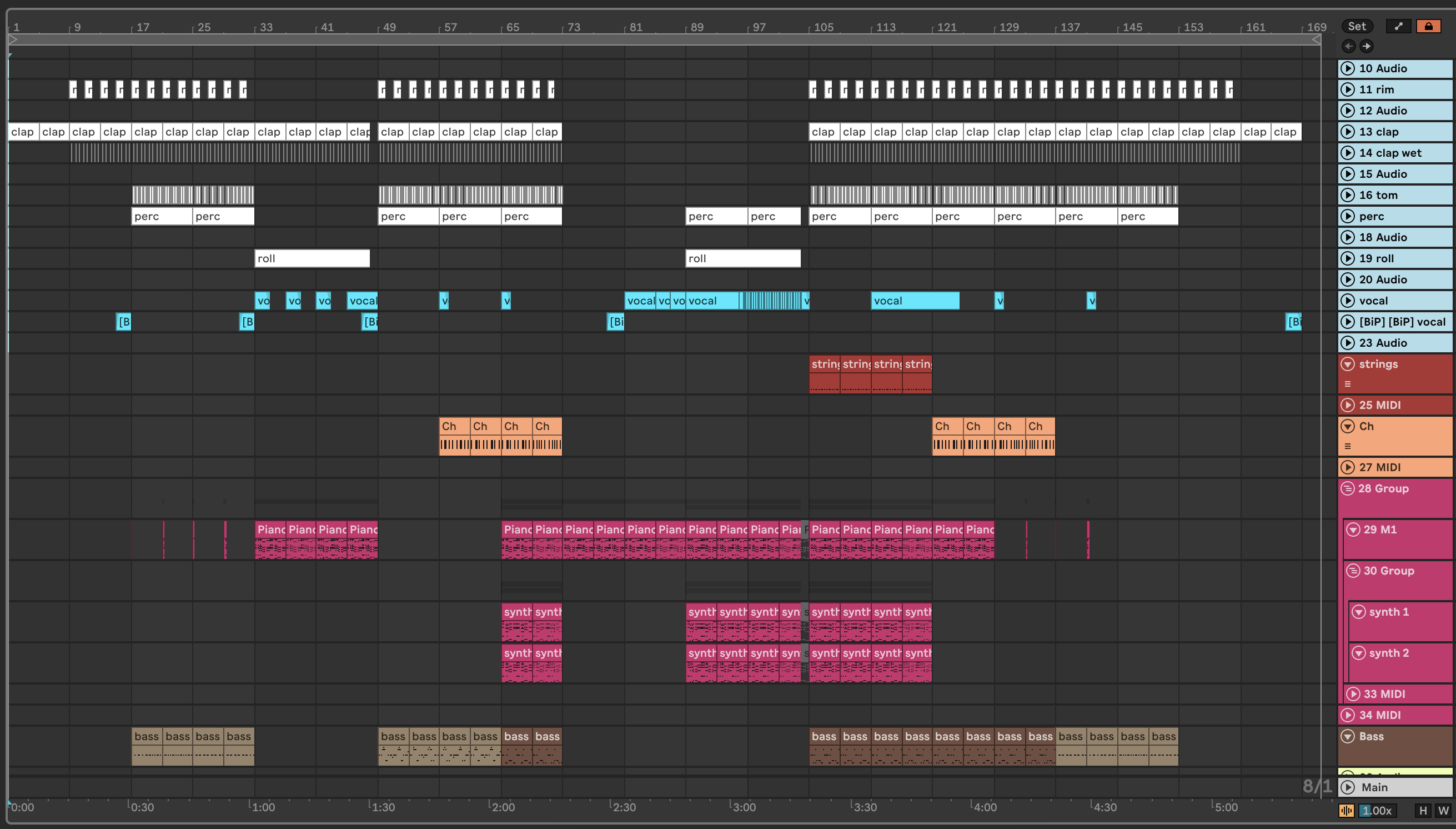Collapse the 30 Group track
This screenshot has width=1456, height=829.
pyautogui.click(x=1353, y=571)
